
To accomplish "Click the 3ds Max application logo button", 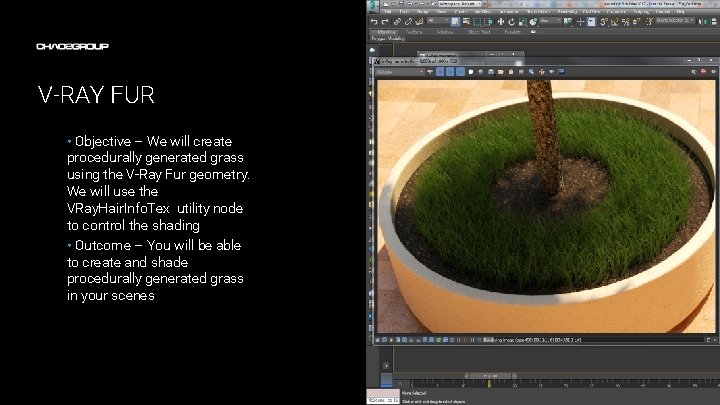I will 373,6.
